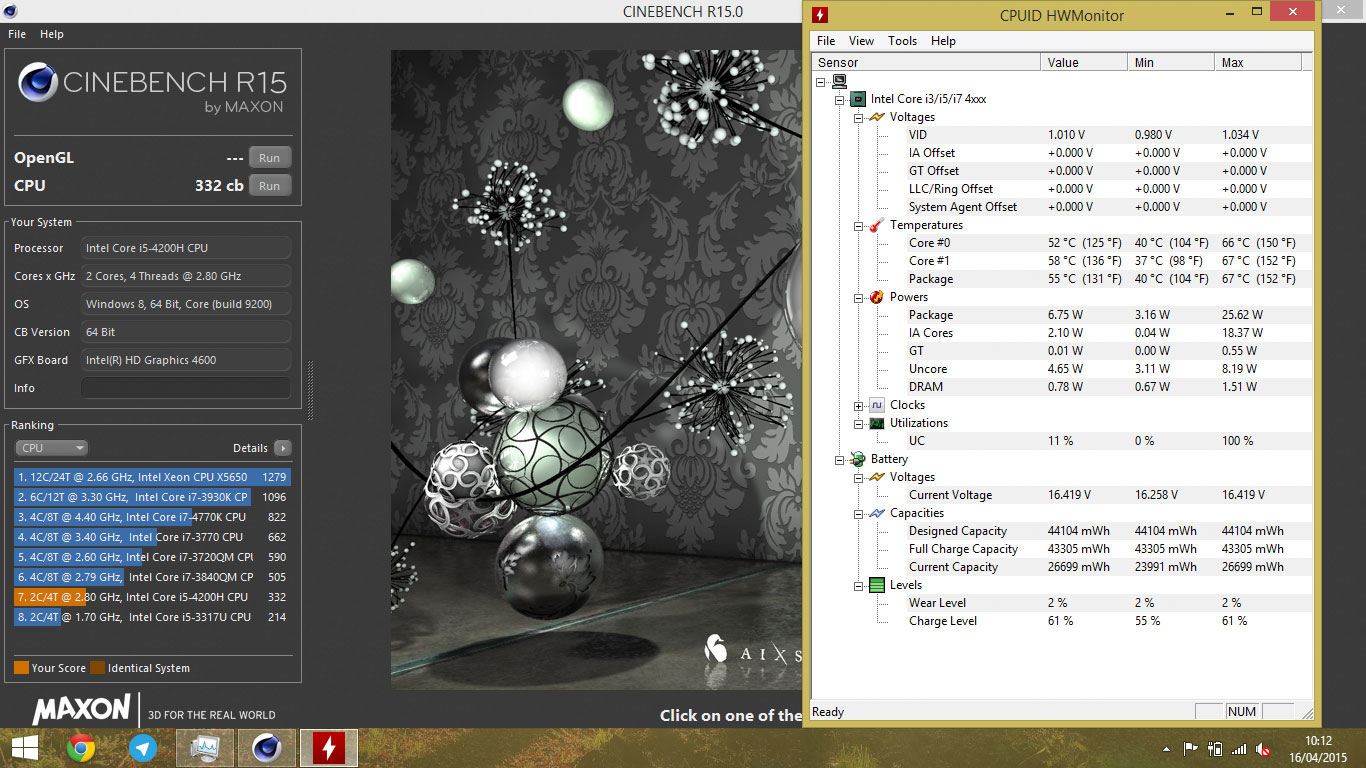
Task: Collapse the CPU Voltages node
Action: [858, 117]
